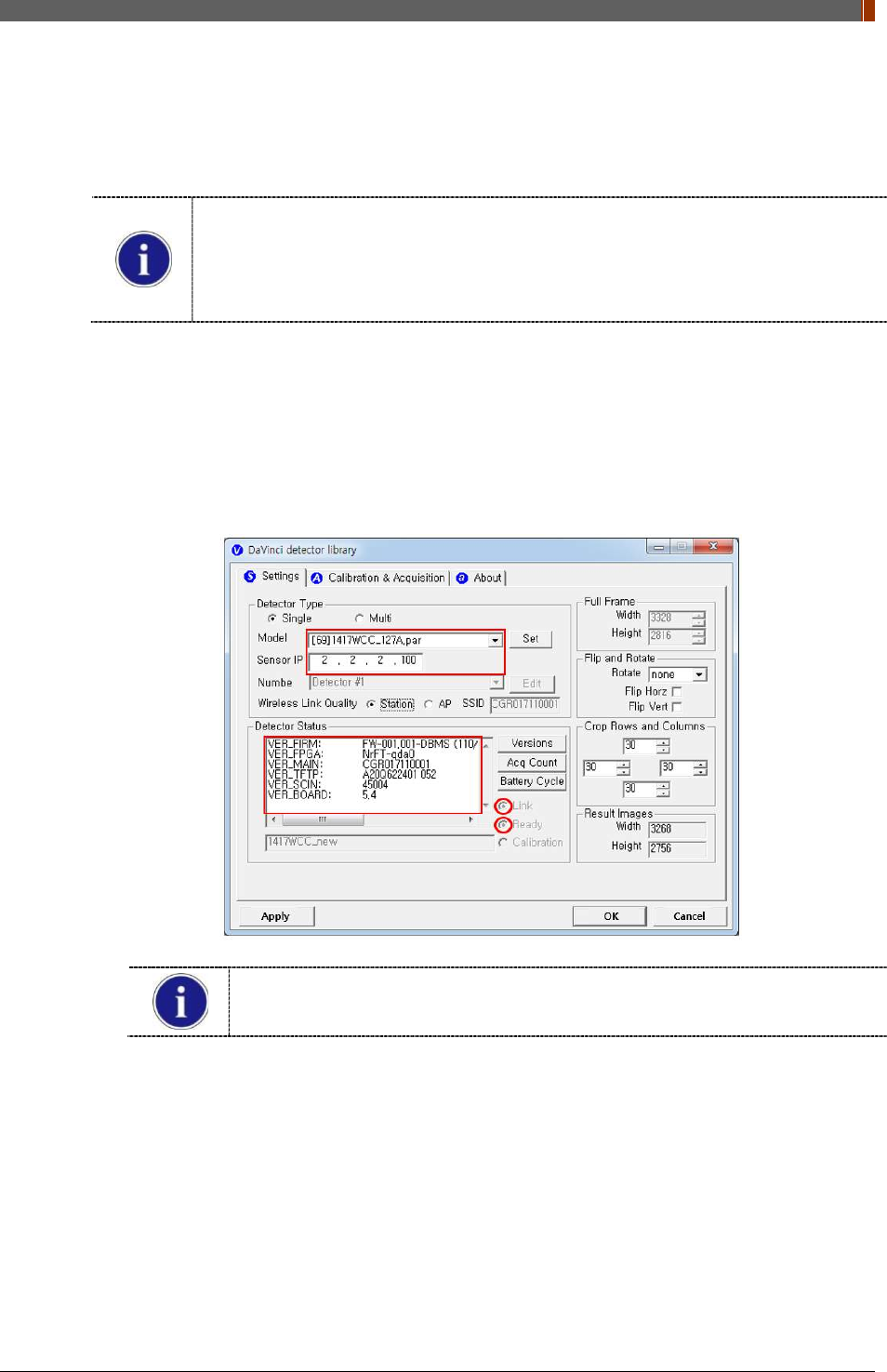The width and height of the screenshot is (887, 1372).
Task: Click the Result Images Height field
Action: (677, 848)
